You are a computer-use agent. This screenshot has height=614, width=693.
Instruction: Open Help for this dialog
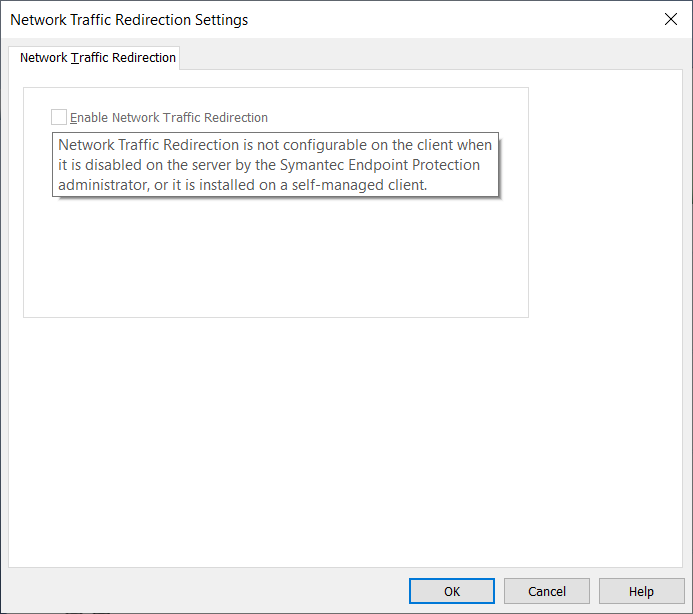[x=641, y=591]
